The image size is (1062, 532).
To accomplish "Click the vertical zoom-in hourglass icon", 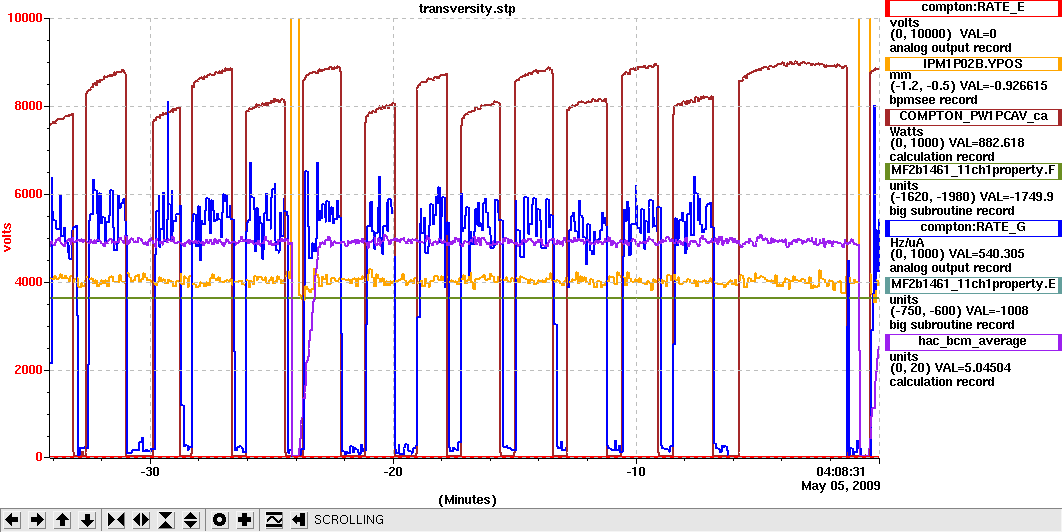I will tap(166, 520).
